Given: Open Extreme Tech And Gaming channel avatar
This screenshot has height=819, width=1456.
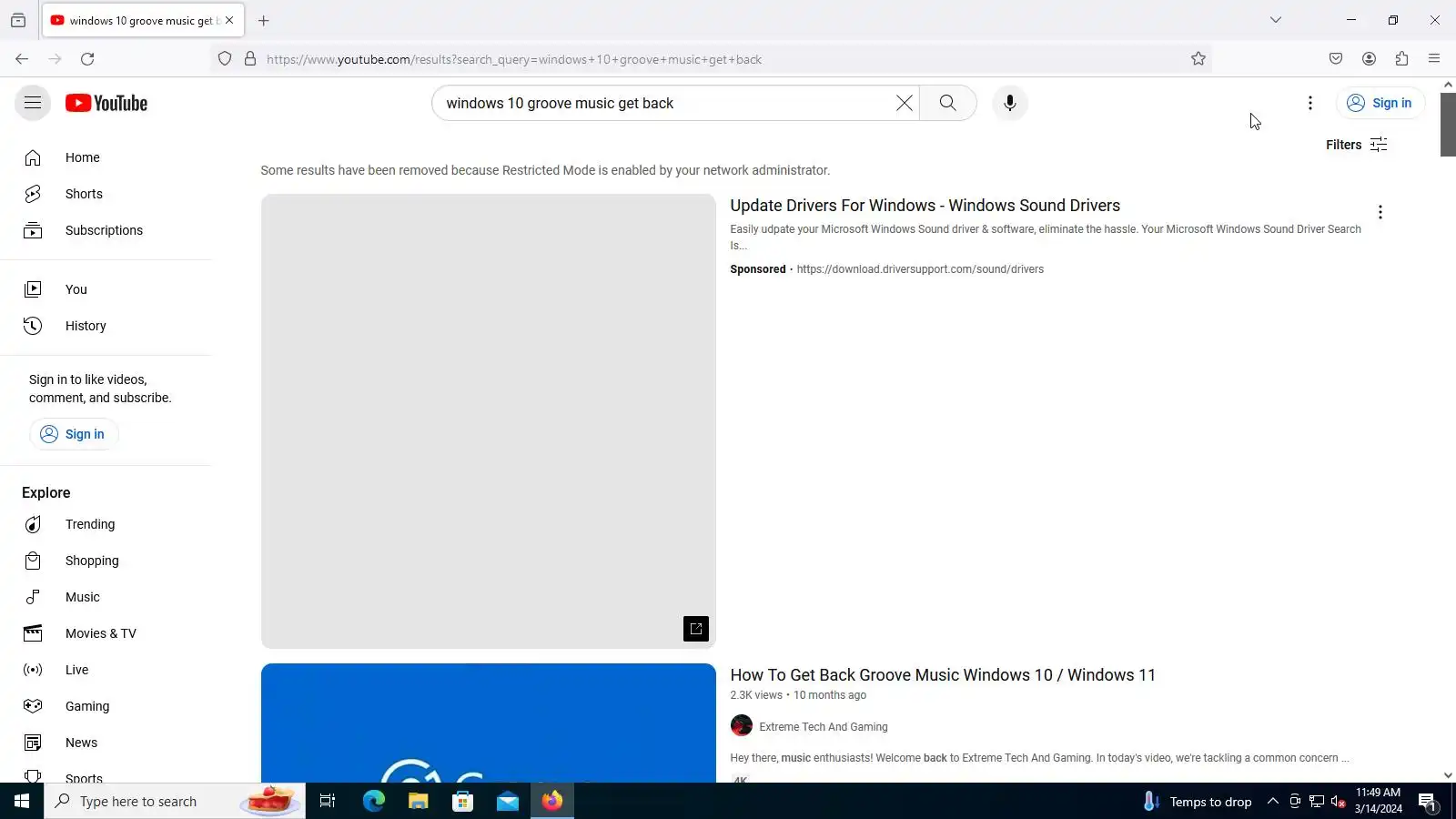Looking at the screenshot, I should tap(742, 726).
